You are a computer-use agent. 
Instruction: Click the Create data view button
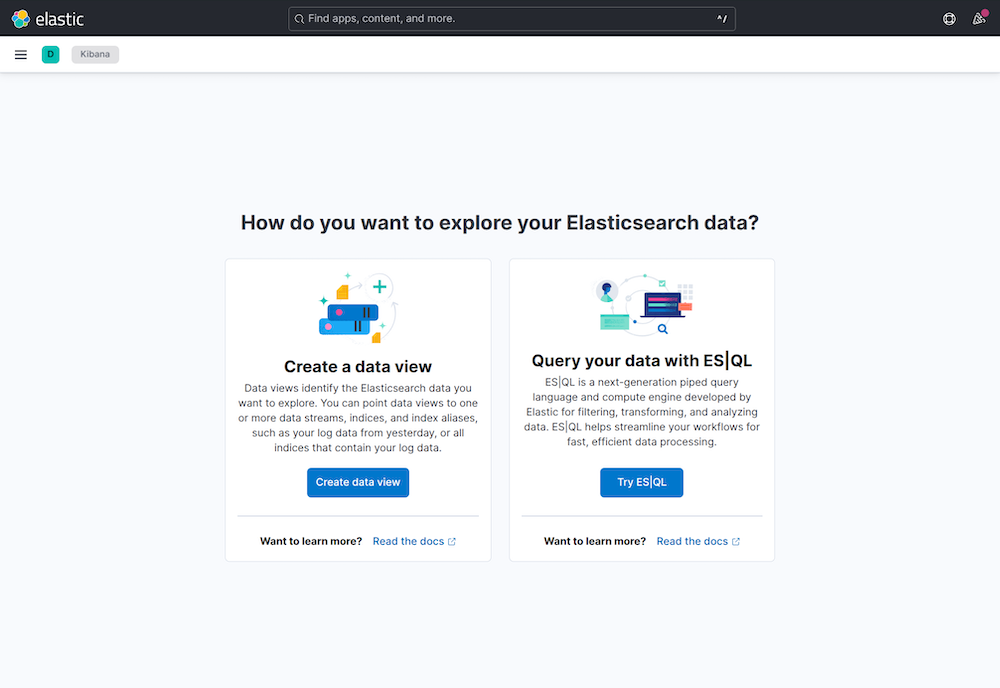(x=358, y=483)
